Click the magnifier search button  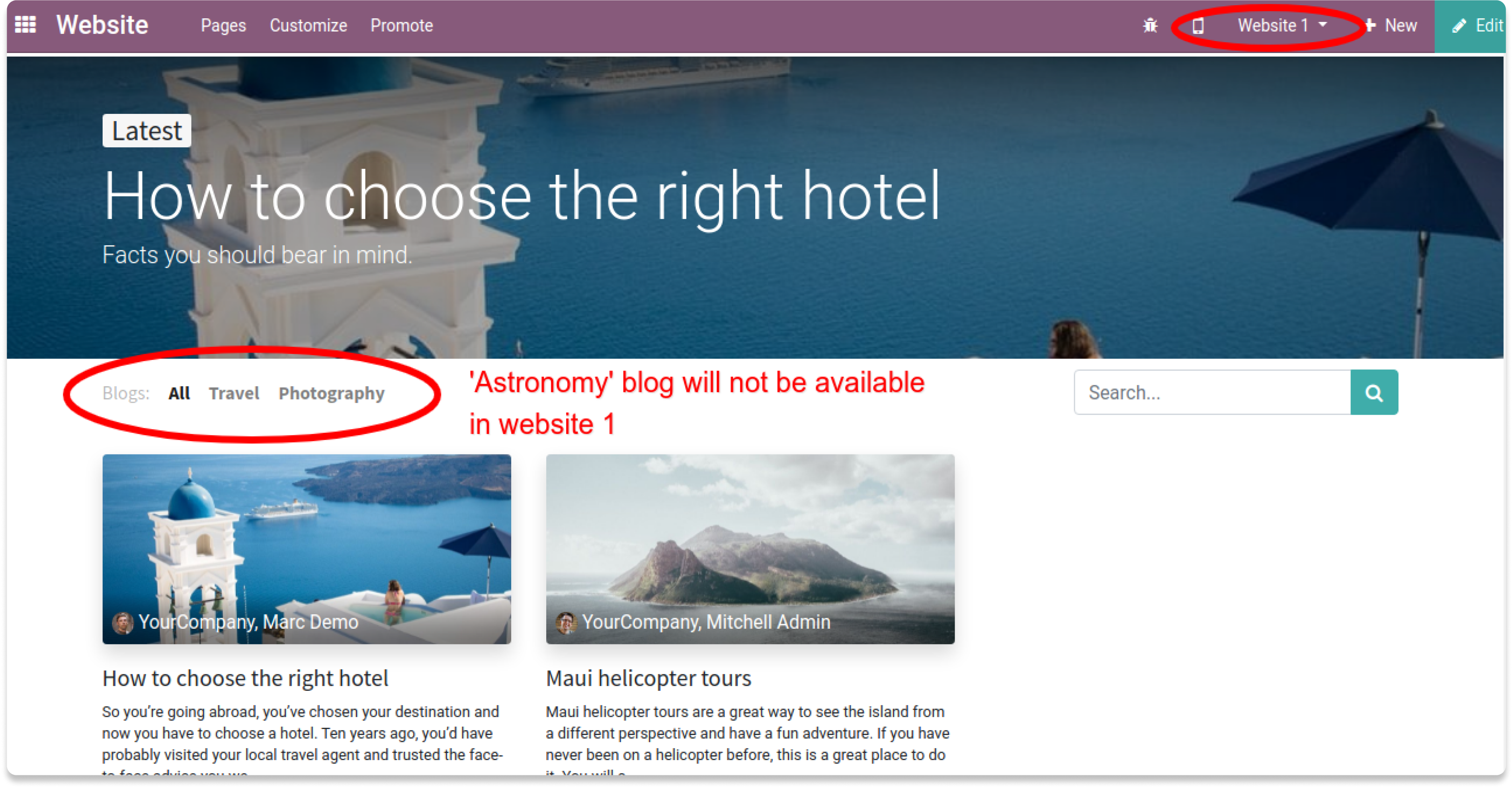(x=1373, y=392)
